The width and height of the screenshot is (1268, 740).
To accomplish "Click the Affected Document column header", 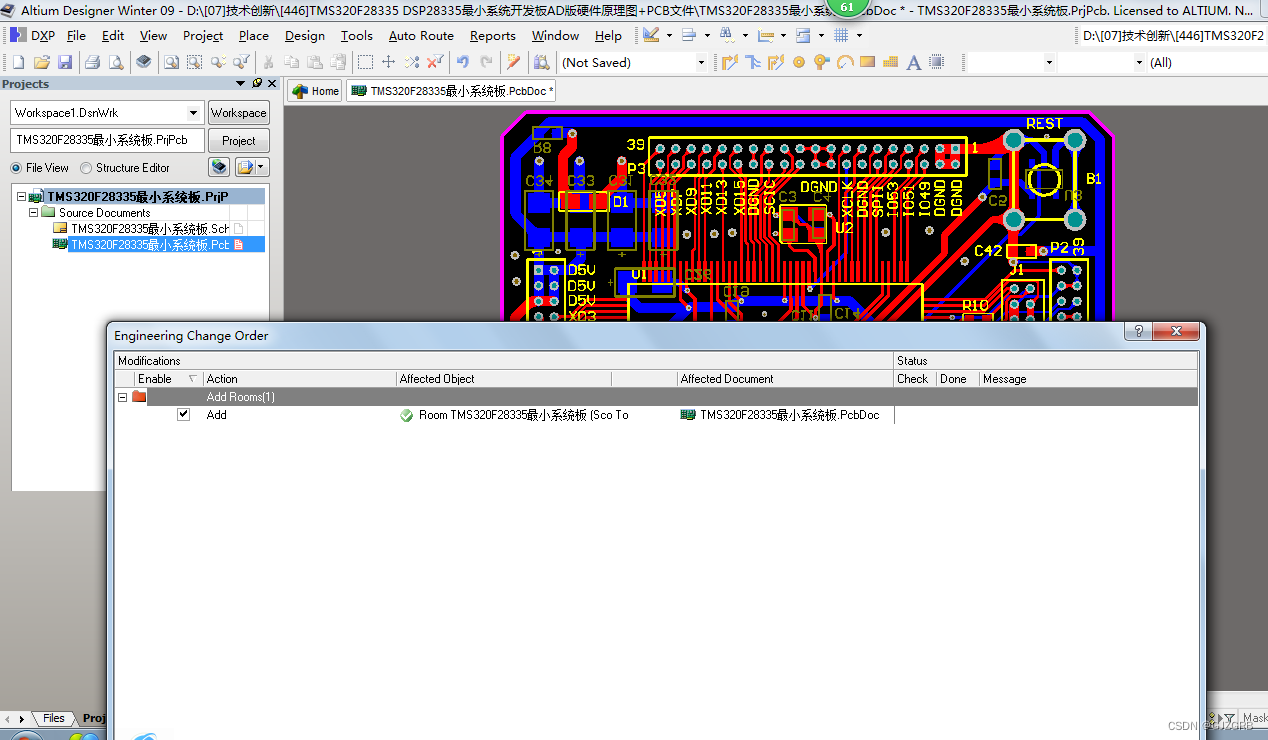I will [785, 379].
